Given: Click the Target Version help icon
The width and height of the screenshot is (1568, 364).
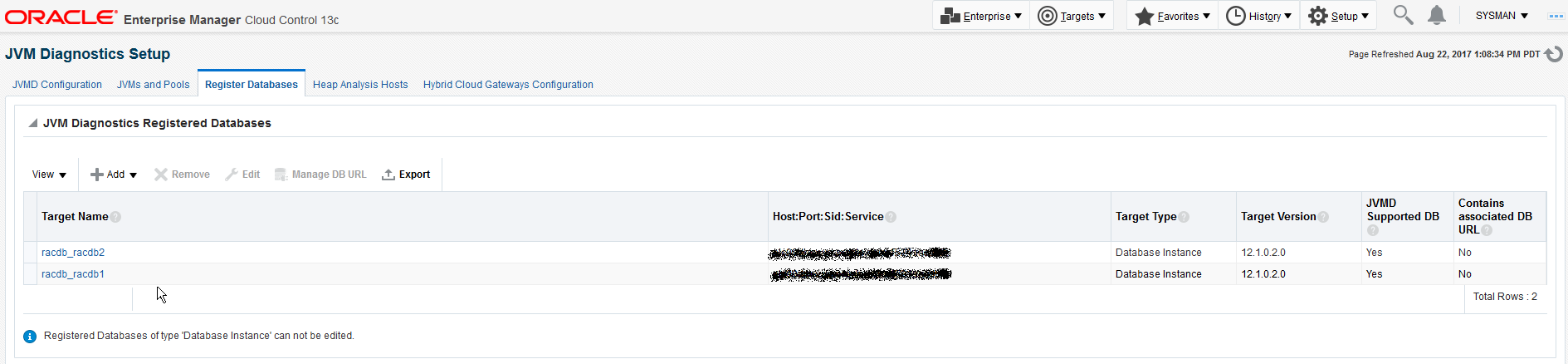Looking at the screenshot, I should [1323, 217].
